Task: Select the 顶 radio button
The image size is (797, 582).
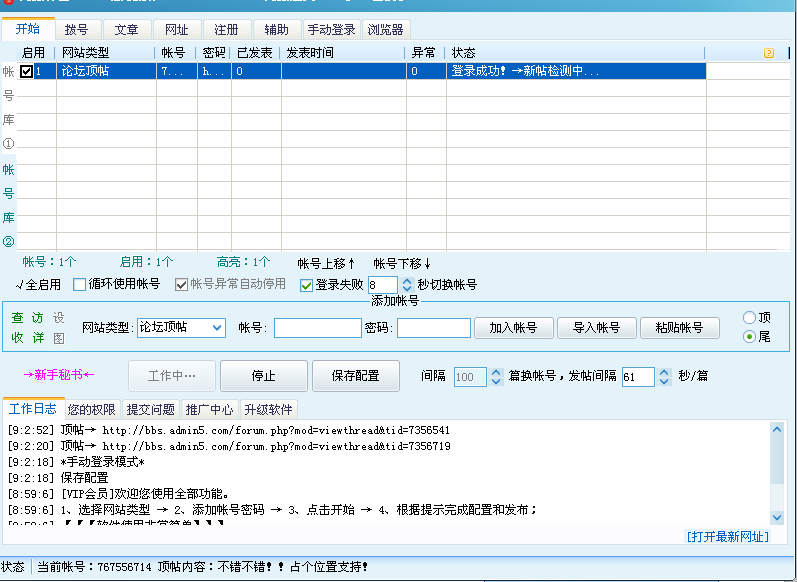Action: point(749,317)
